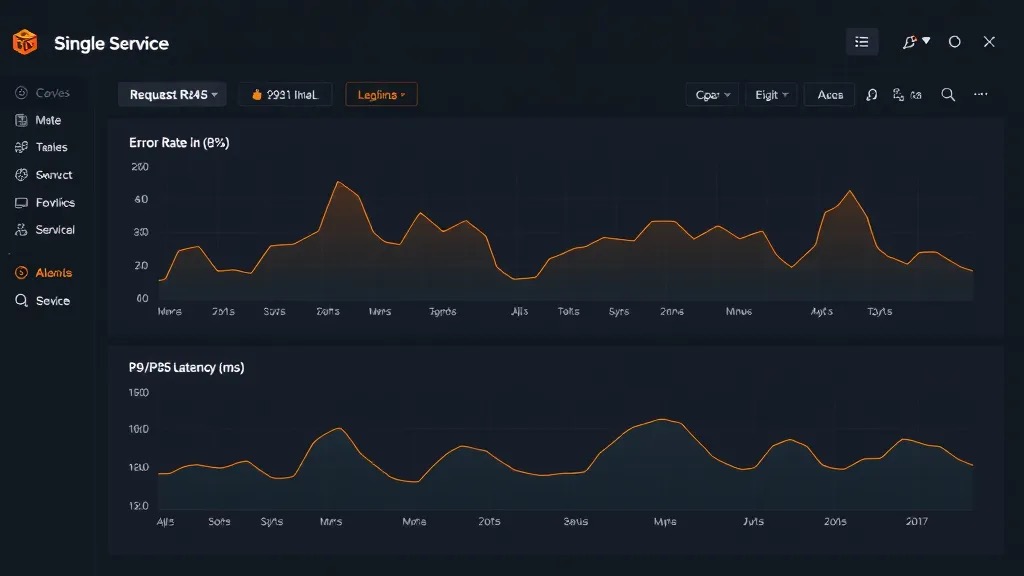
Task: Click the Aces button
Action: pos(830,95)
